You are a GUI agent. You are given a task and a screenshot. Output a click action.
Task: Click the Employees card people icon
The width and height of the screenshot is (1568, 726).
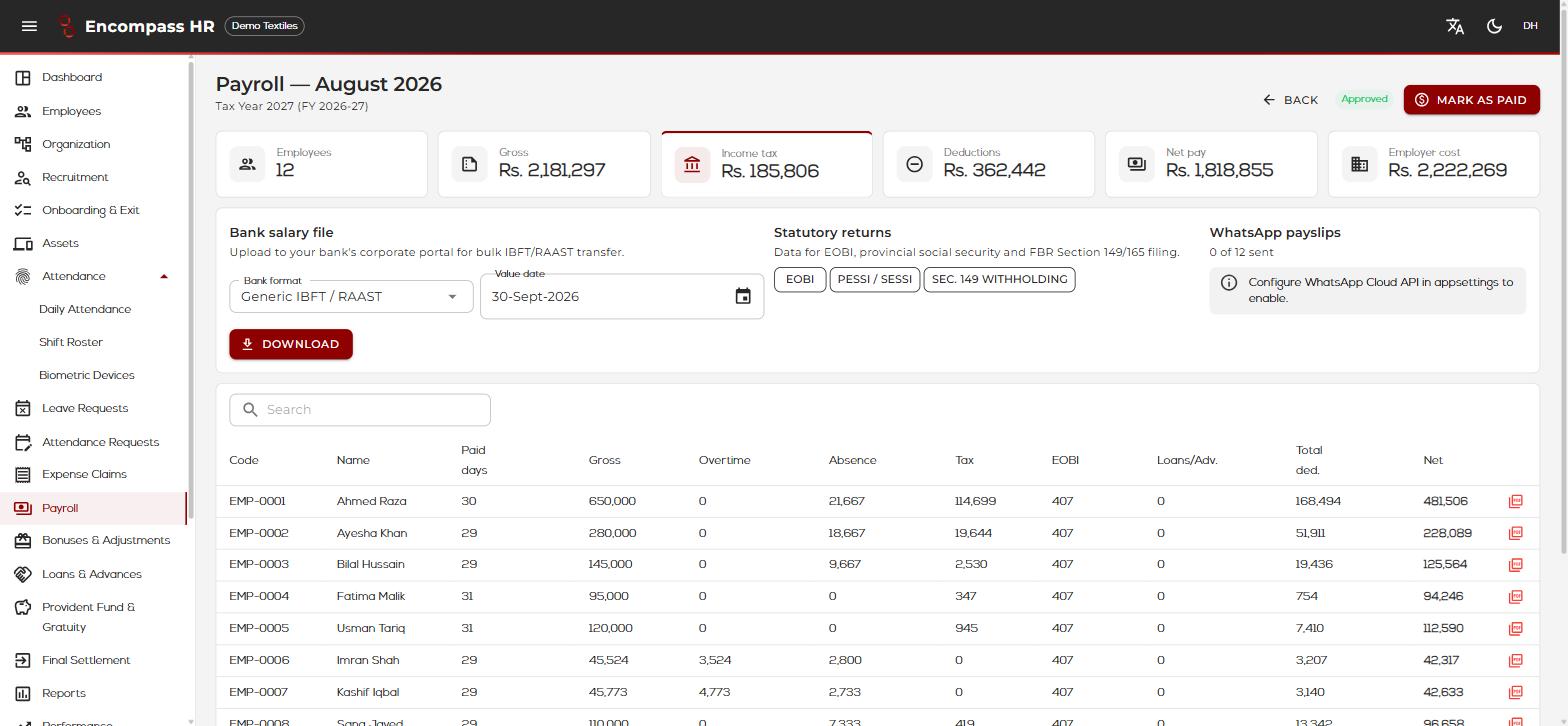coord(248,164)
